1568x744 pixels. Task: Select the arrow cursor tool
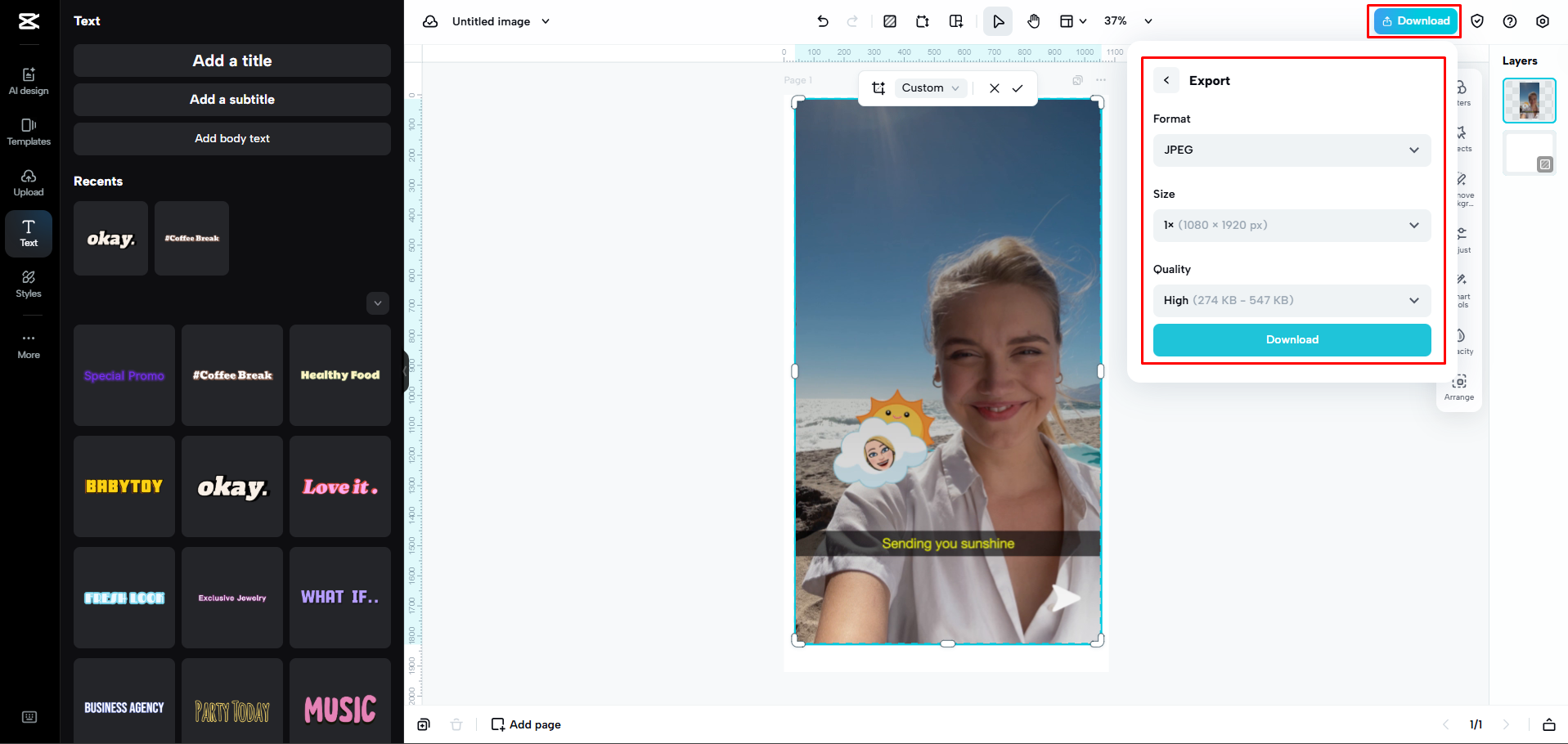(x=997, y=21)
